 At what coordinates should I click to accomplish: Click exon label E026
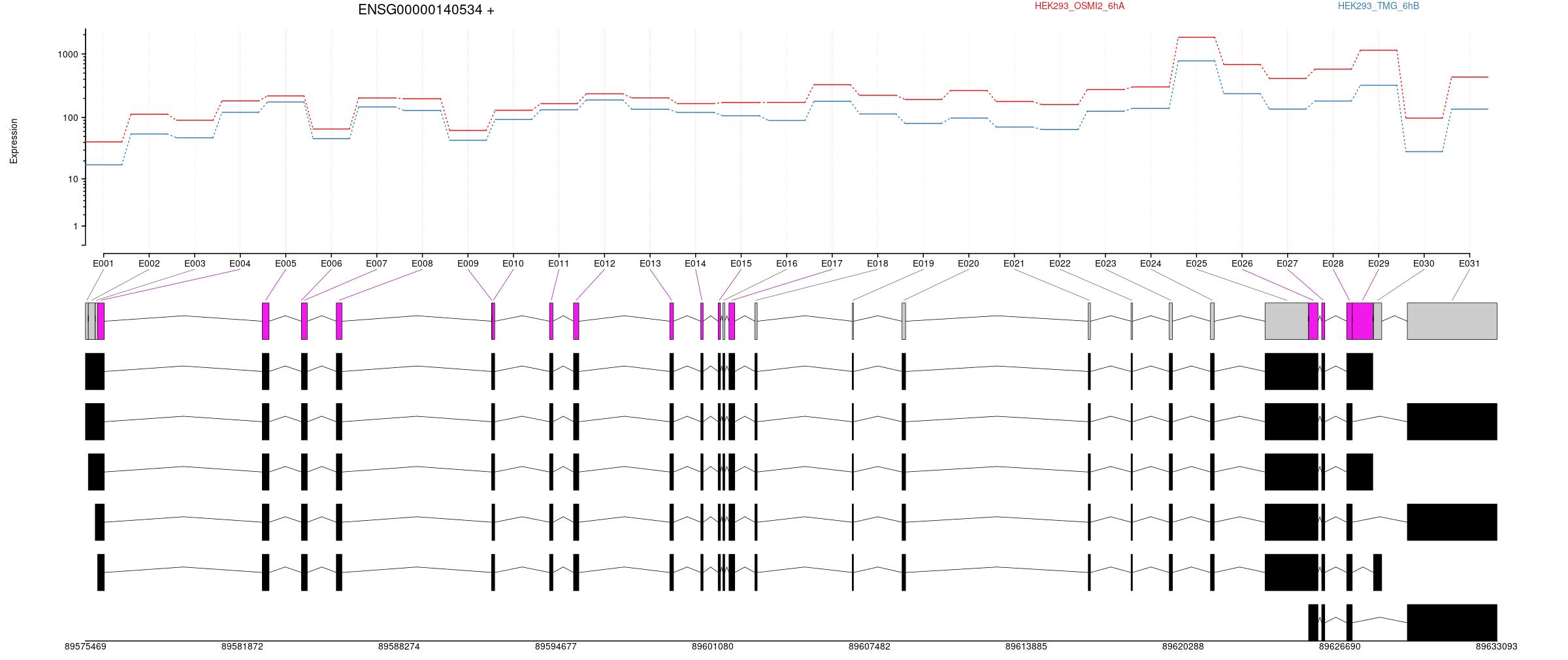tap(1242, 263)
